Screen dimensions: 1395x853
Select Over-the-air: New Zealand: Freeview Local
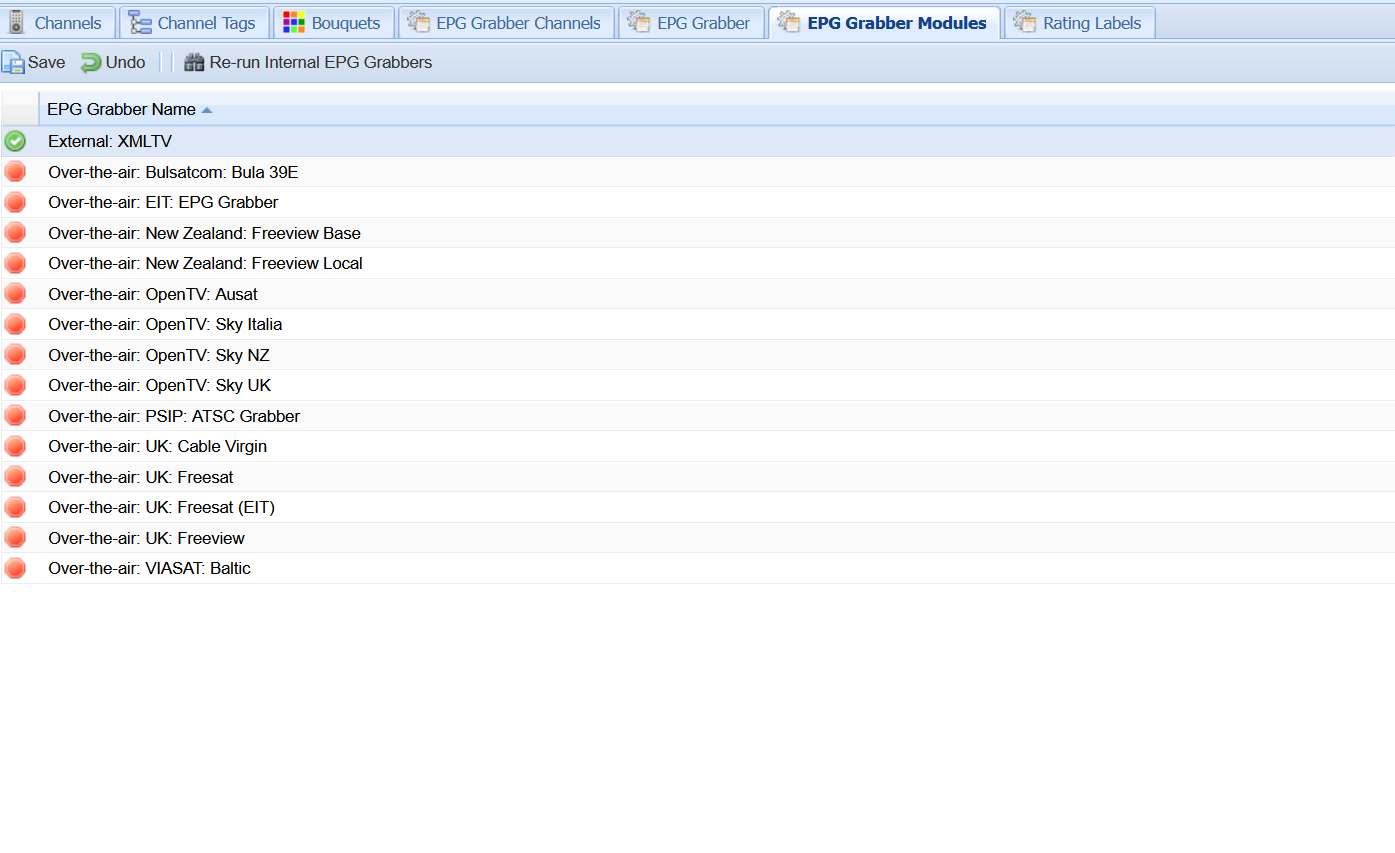(x=698, y=263)
